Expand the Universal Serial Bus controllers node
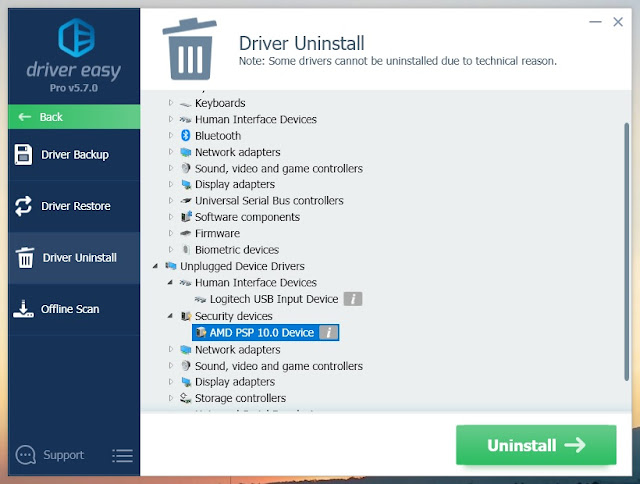 (x=171, y=200)
